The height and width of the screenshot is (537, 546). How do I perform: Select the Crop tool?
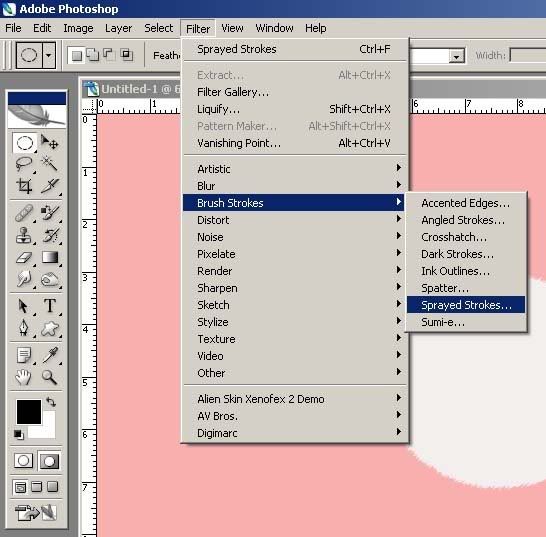(x=24, y=186)
